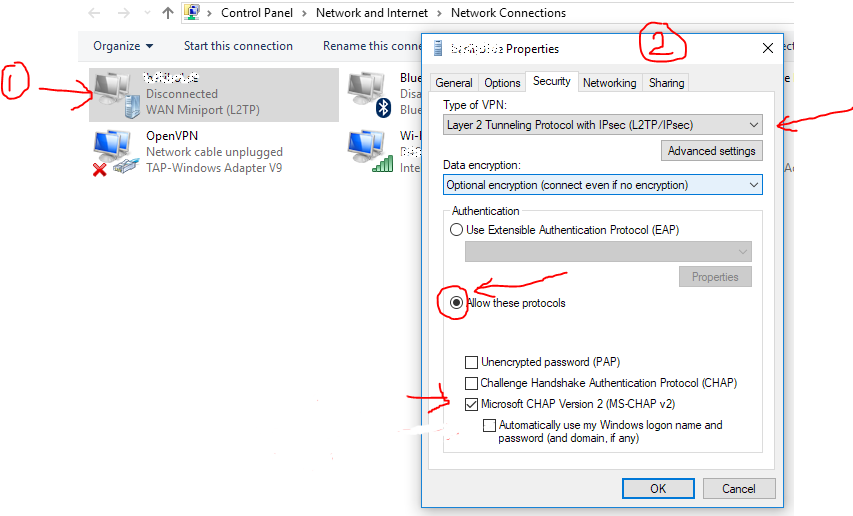Click the Properties dialog title bar icon
853x516 pixels.
438,48
